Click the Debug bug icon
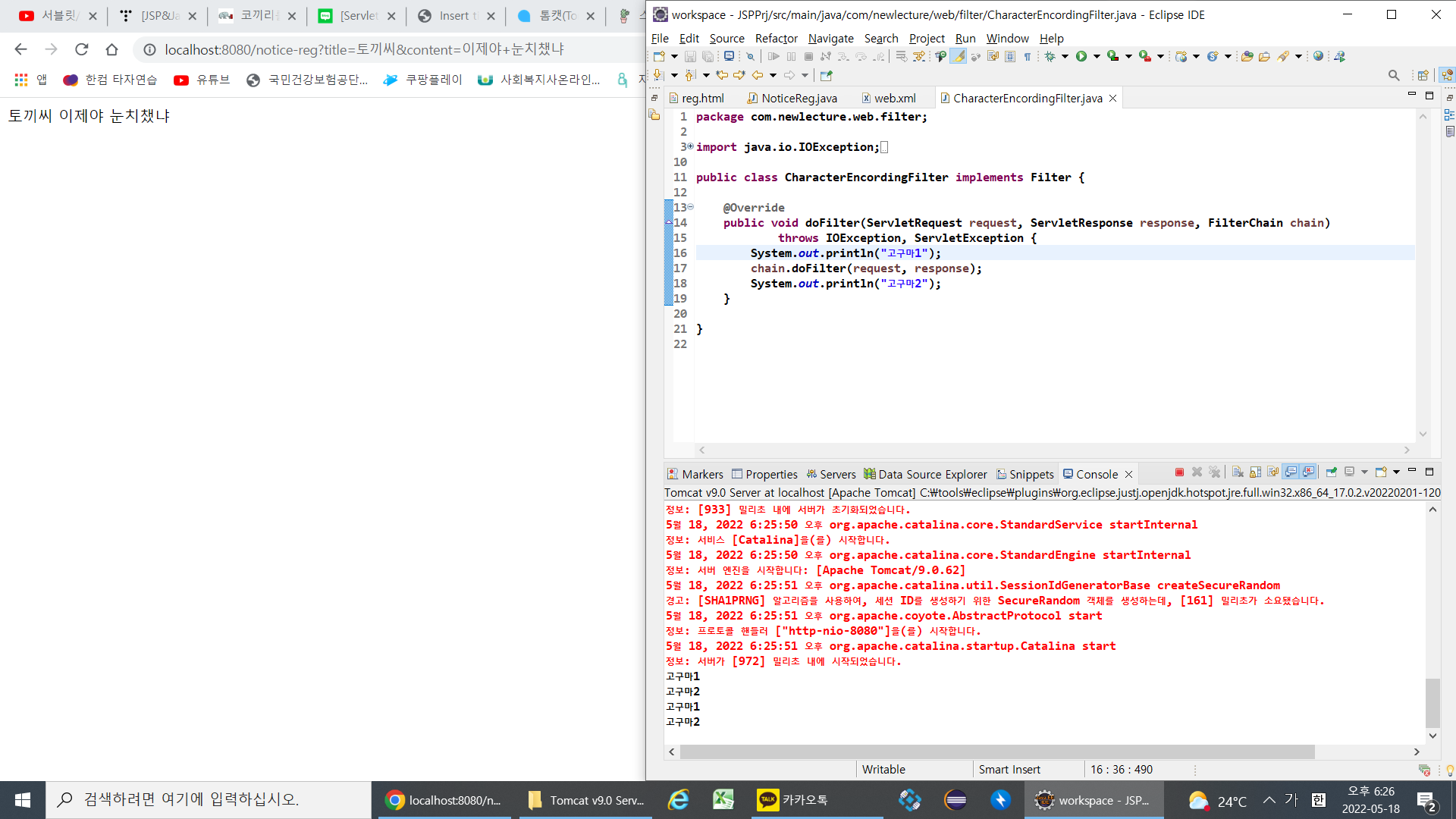The image size is (1456, 819). point(1050,56)
